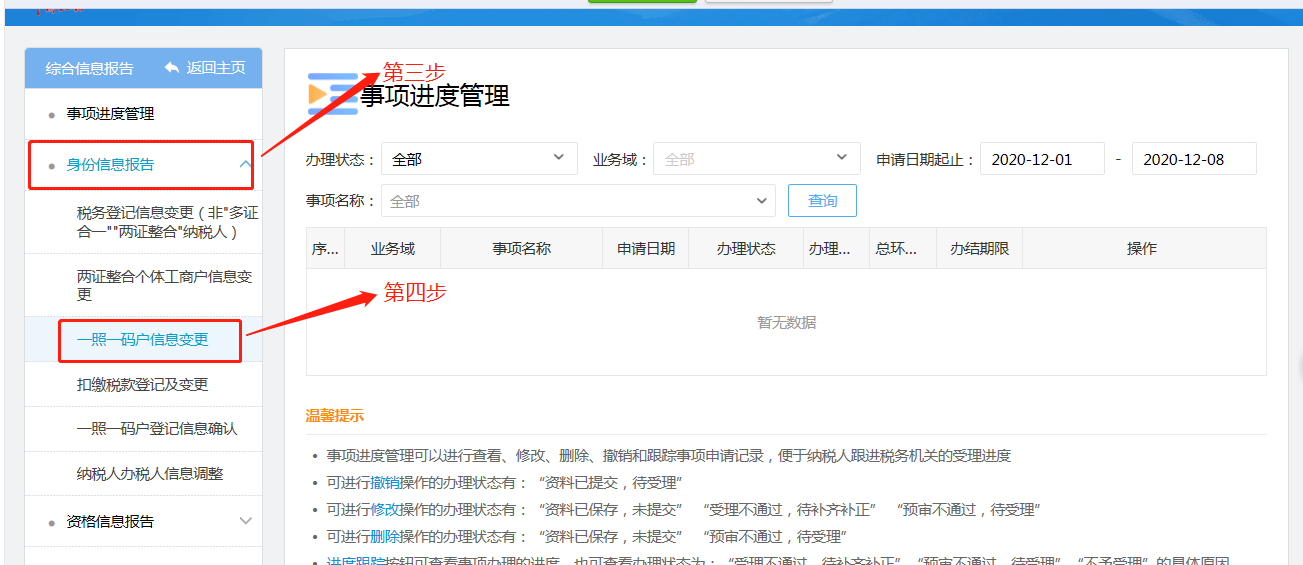
Task: Click the 办理状态 column header
Action: [745, 249]
